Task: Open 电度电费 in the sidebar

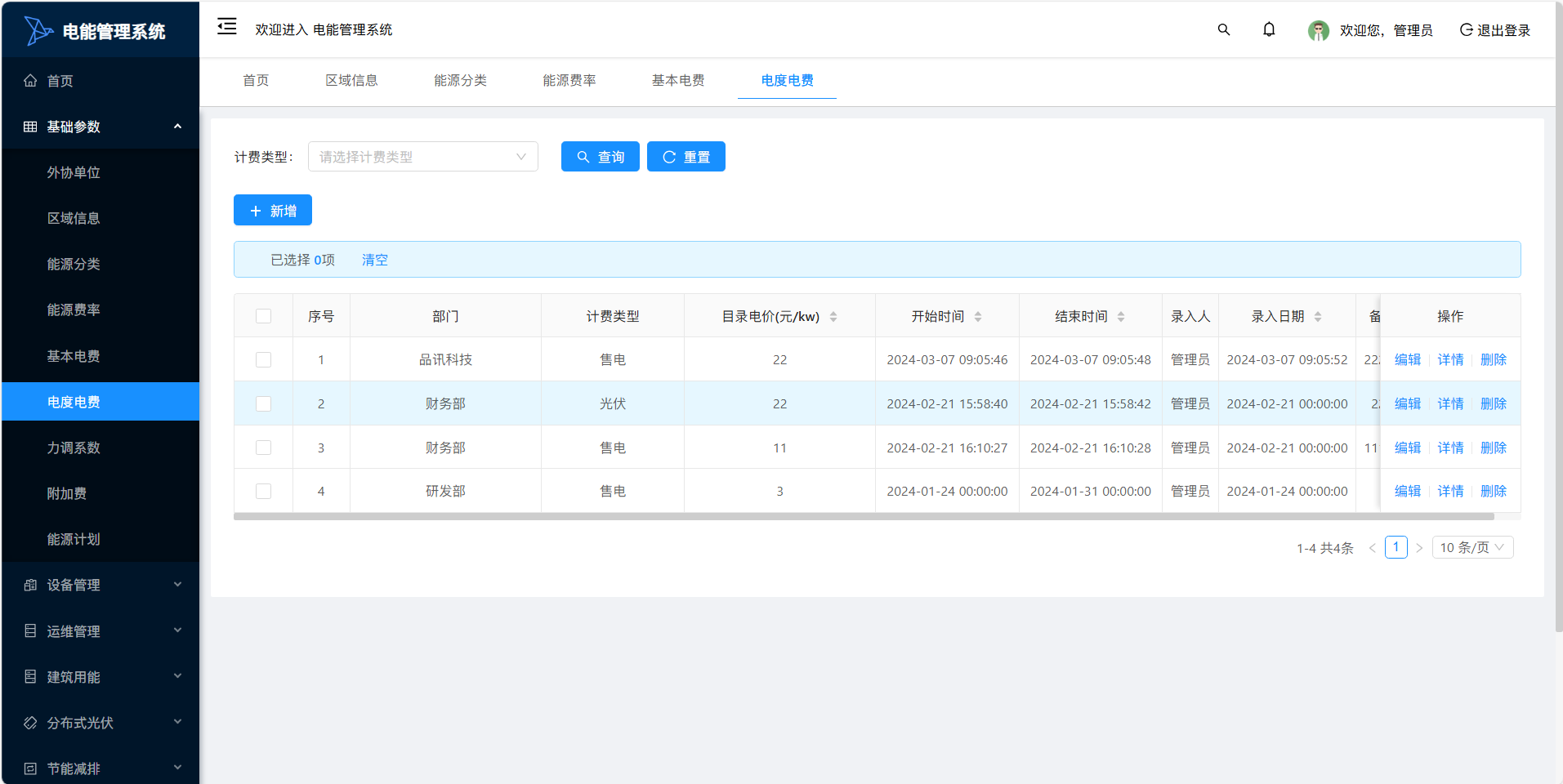Action: (100, 402)
